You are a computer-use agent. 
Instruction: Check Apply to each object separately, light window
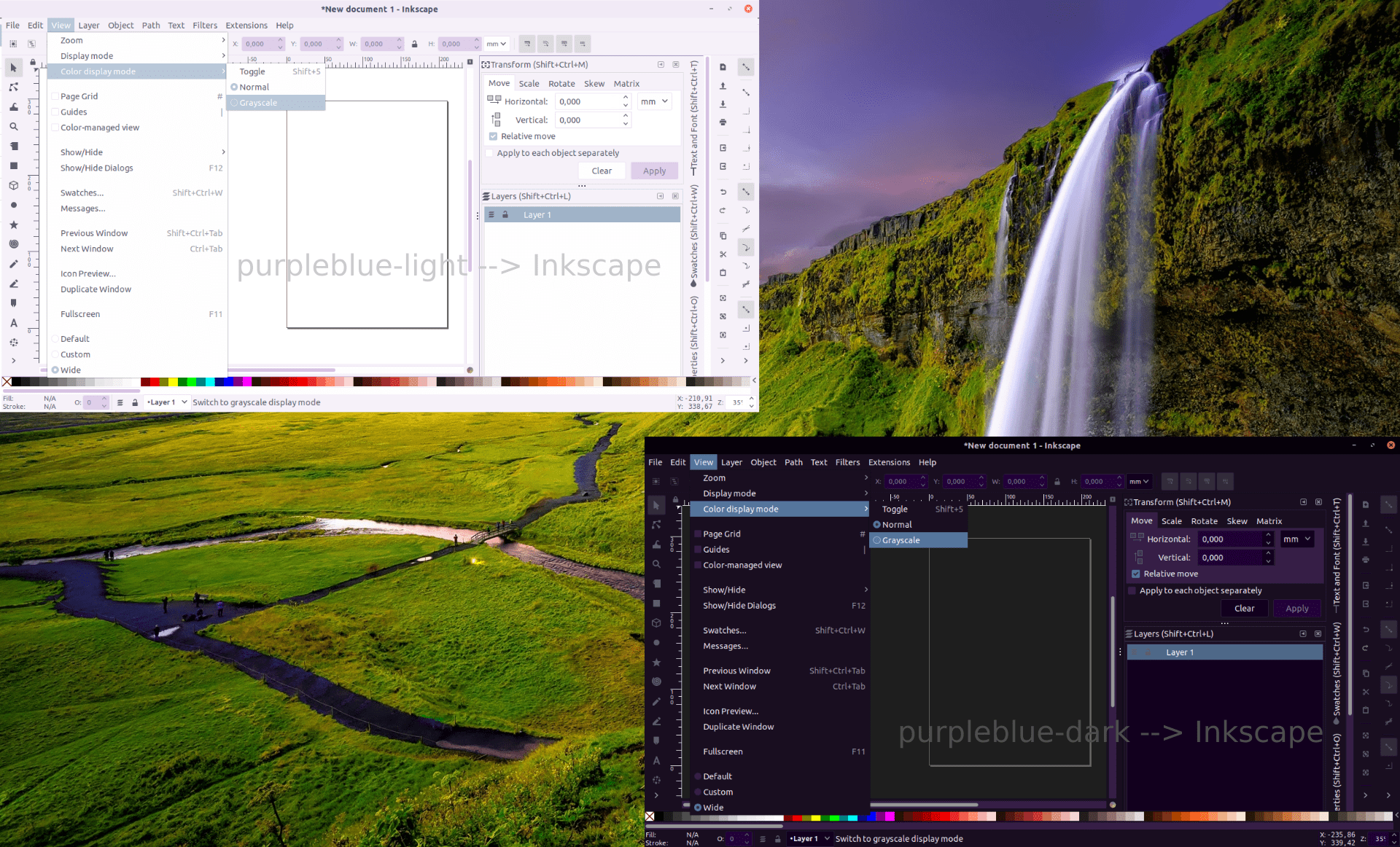489,153
